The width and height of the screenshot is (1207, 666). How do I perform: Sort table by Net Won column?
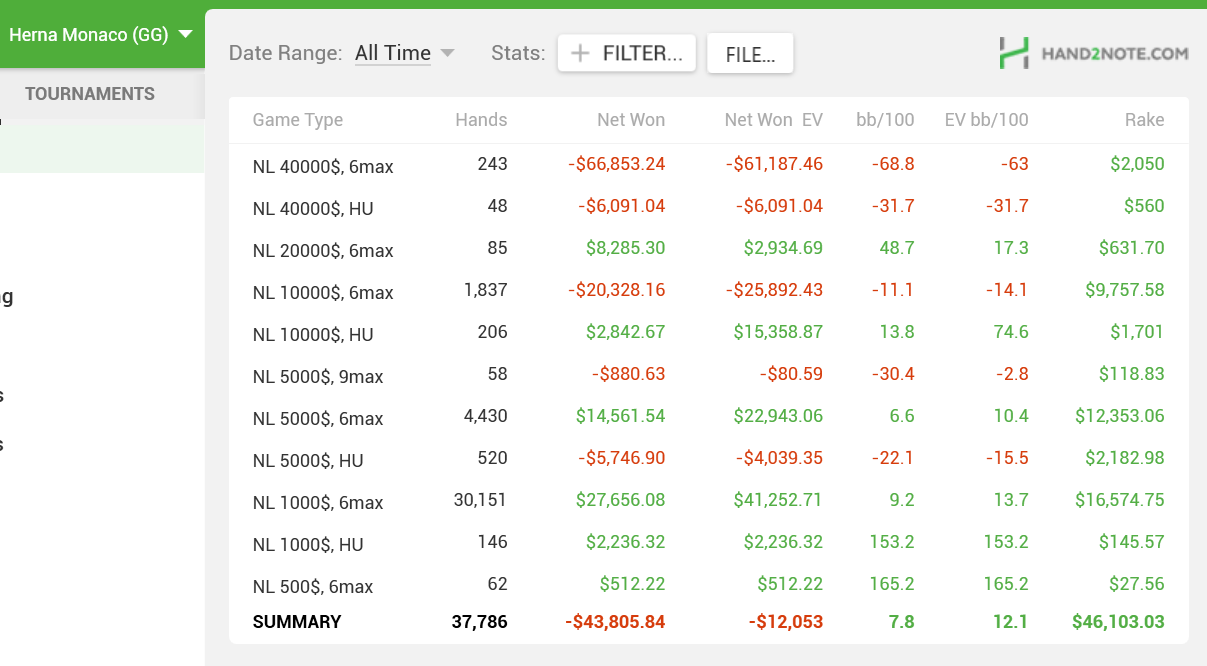[x=630, y=120]
